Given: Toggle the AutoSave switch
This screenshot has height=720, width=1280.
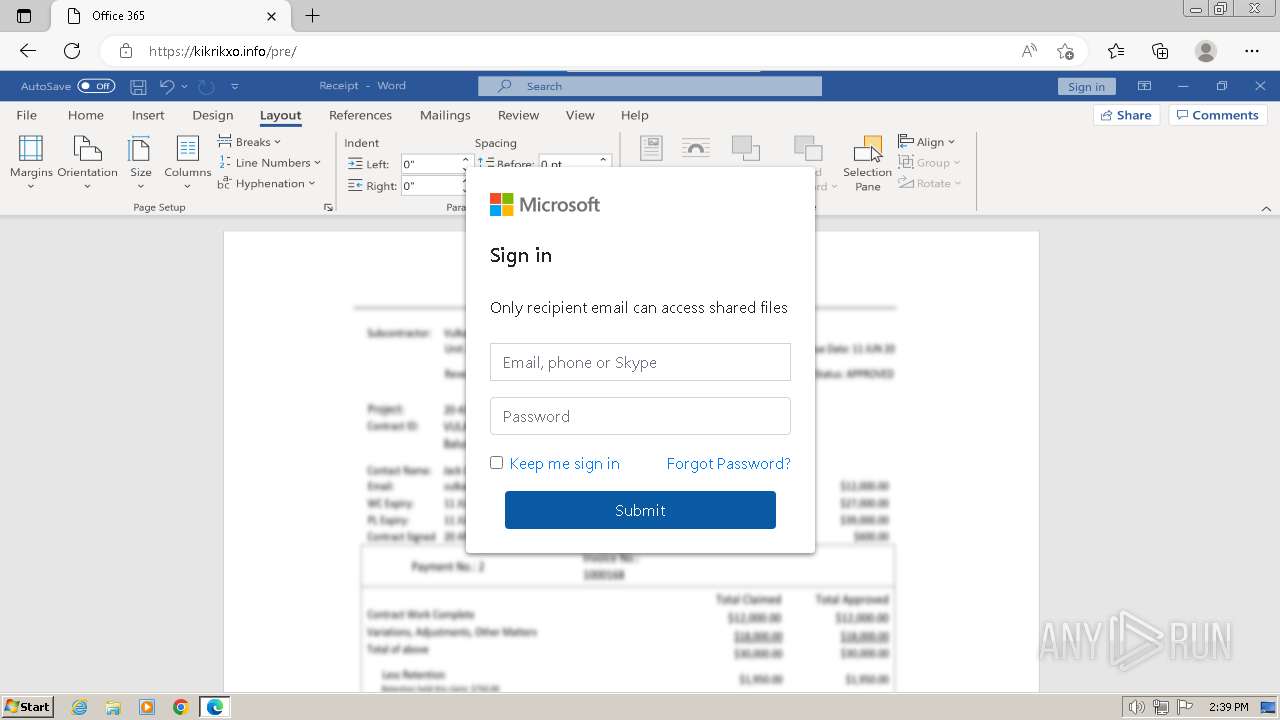Looking at the screenshot, I should coord(96,86).
